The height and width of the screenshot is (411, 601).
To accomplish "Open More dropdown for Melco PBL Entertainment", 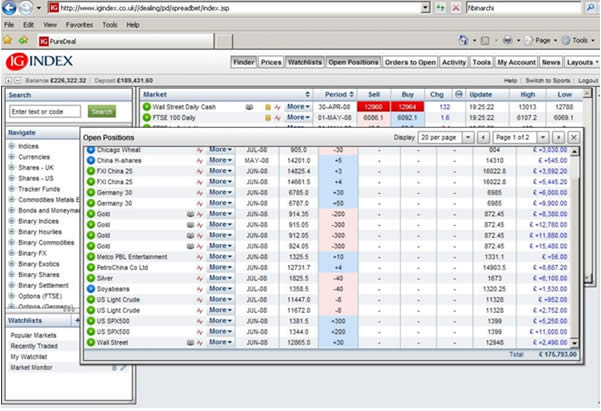I will tap(220, 256).
